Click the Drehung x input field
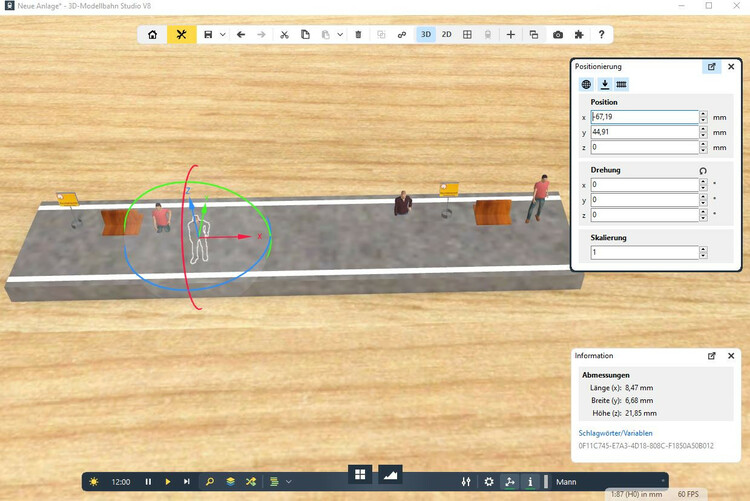 pyautogui.click(x=644, y=185)
